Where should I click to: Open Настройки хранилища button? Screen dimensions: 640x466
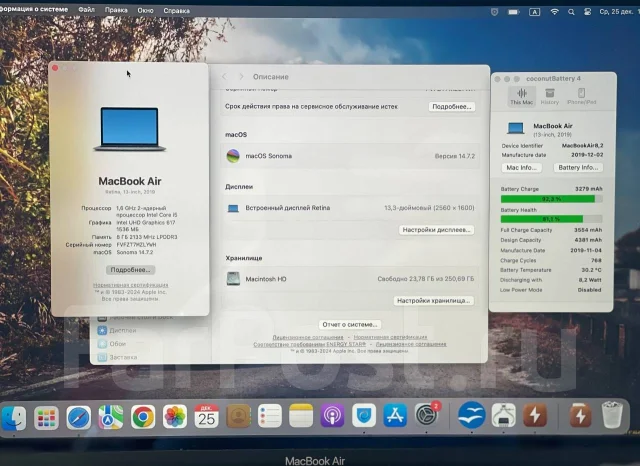[x=433, y=300]
